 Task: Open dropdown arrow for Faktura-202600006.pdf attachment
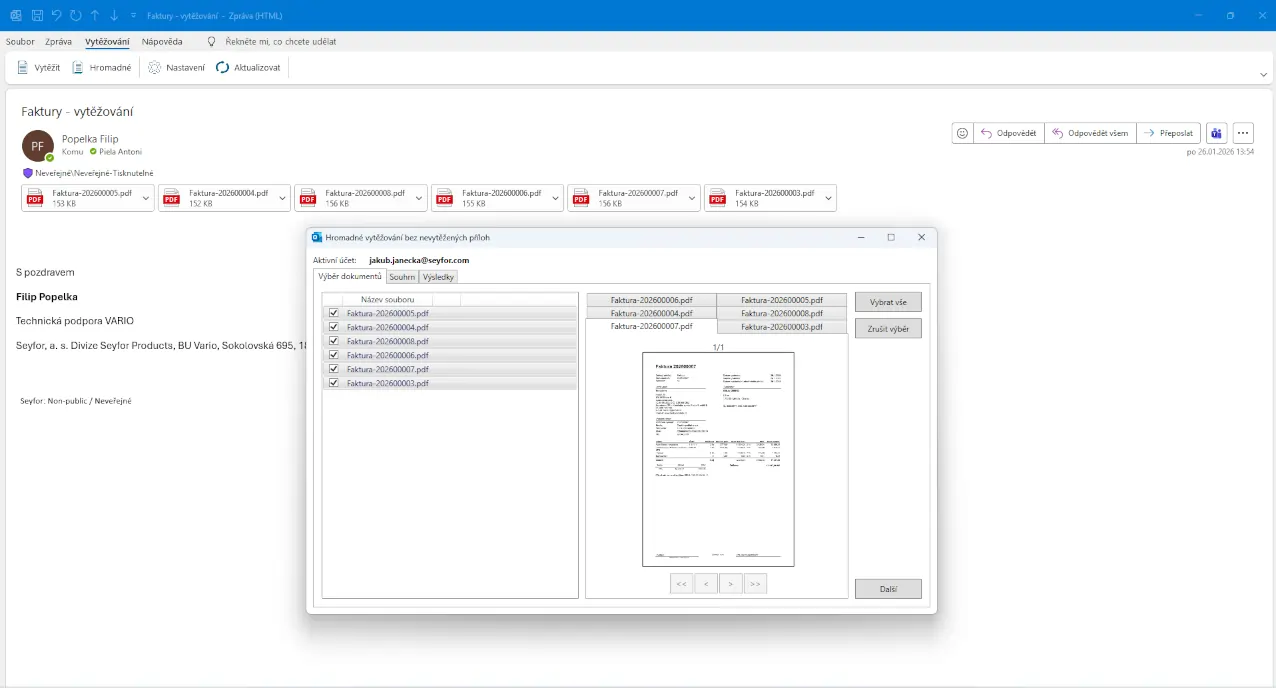556,198
